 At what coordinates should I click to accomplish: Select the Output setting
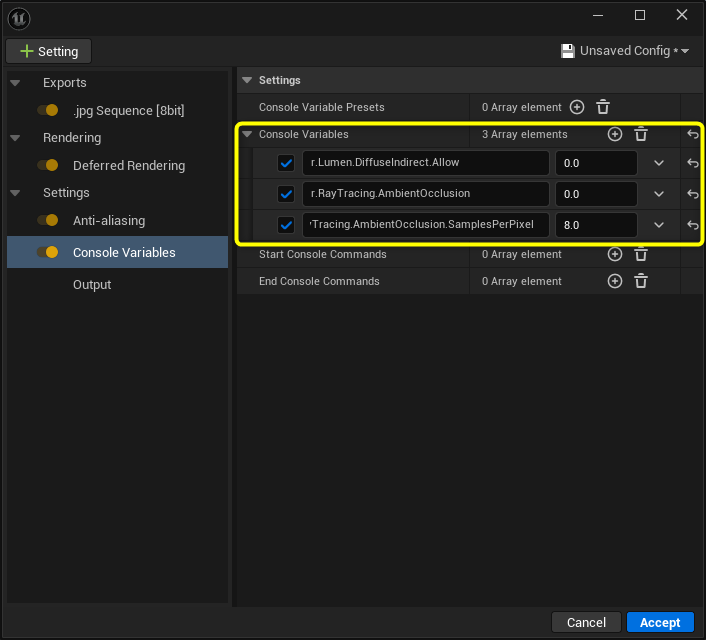(x=92, y=285)
